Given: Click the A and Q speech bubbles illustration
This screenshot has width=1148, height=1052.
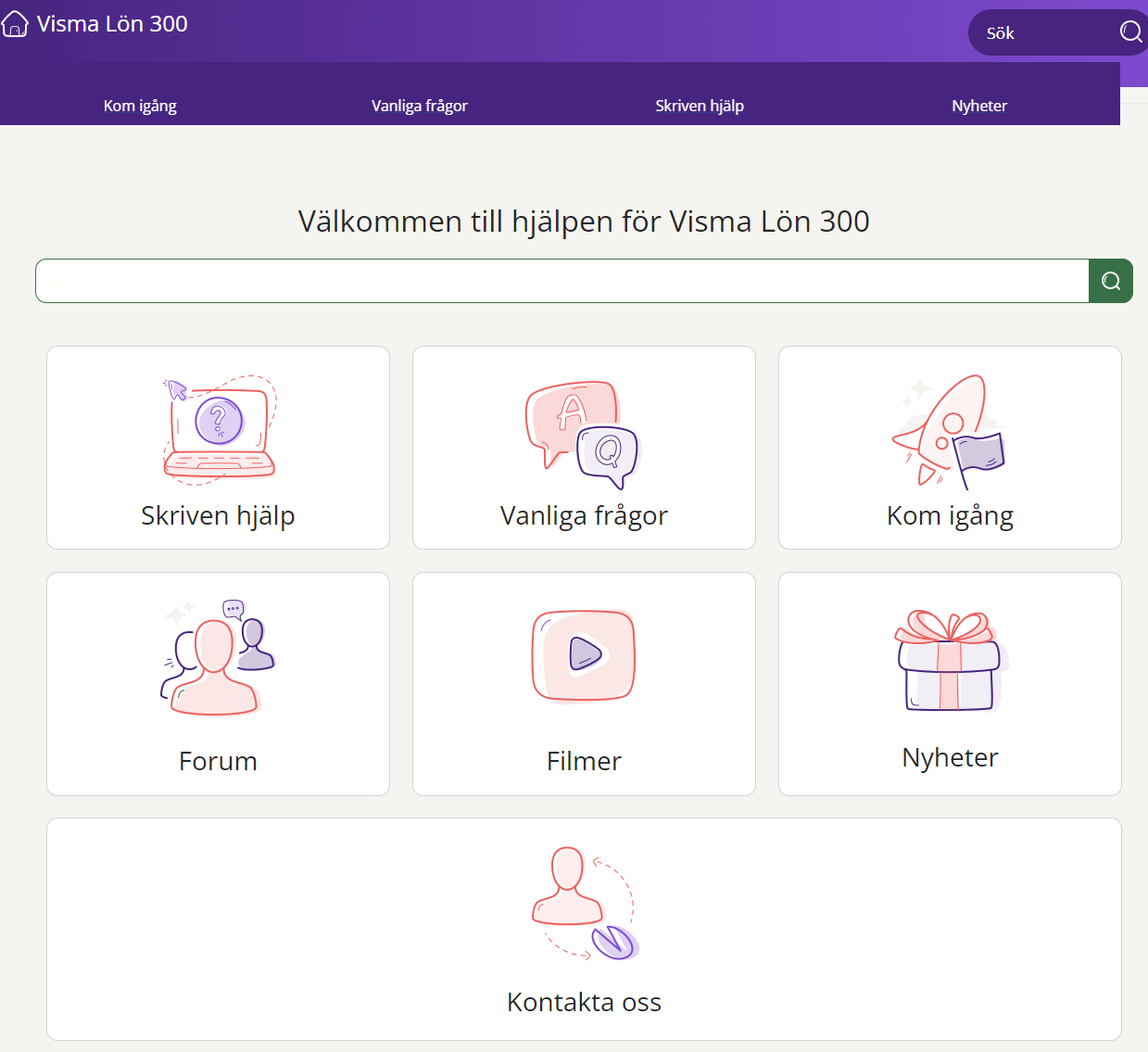Looking at the screenshot, I should [583, 434].
